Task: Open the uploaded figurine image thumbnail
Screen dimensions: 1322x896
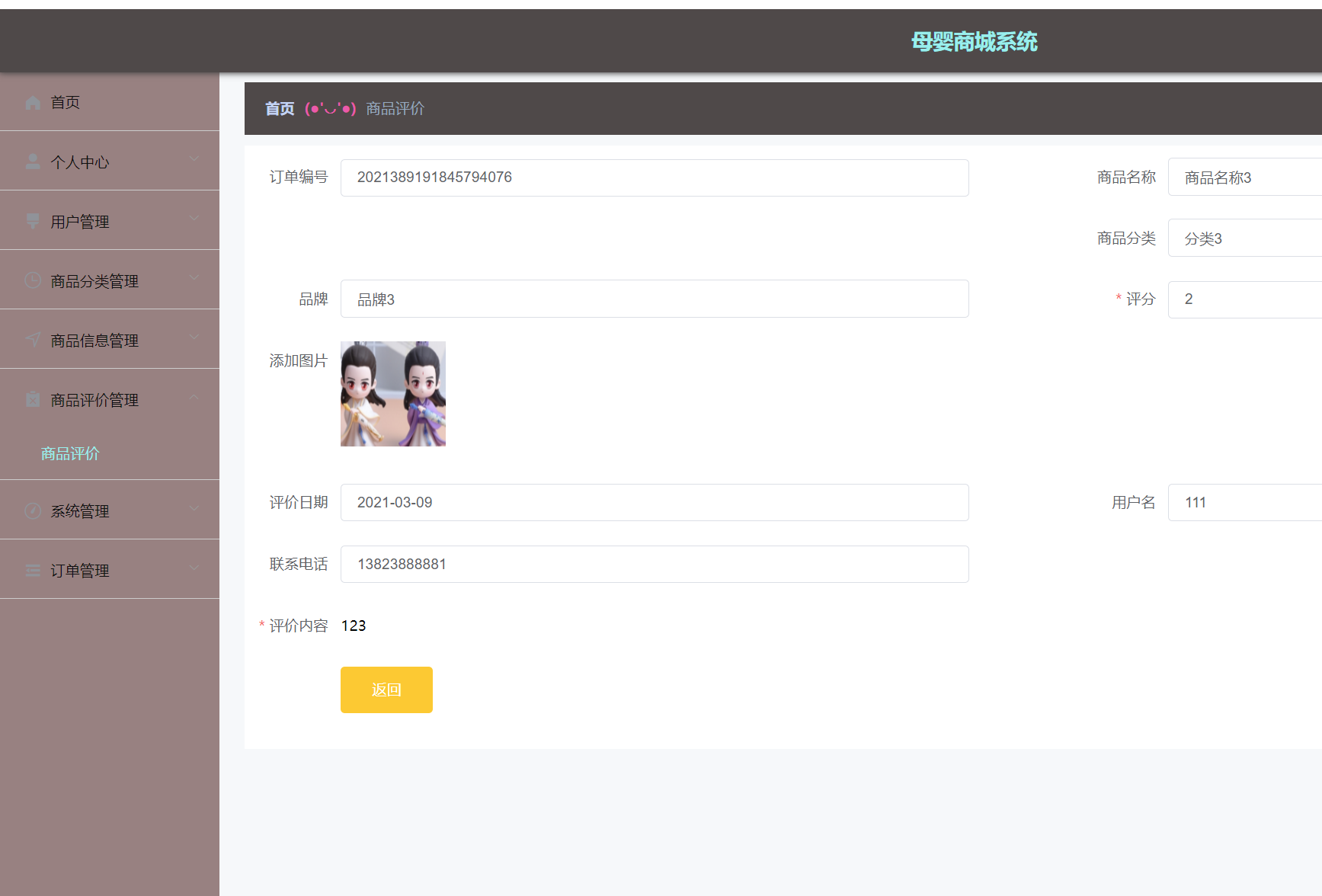Action: click(x=393, y=394)
